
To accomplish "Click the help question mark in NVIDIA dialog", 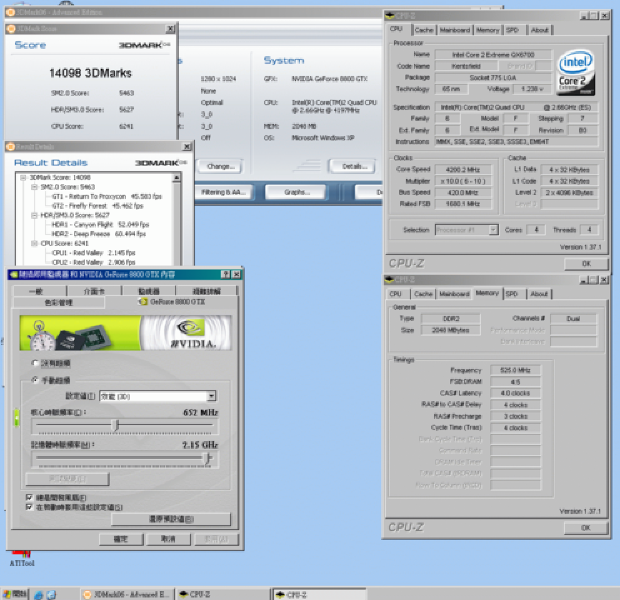I will coord(225,274).
